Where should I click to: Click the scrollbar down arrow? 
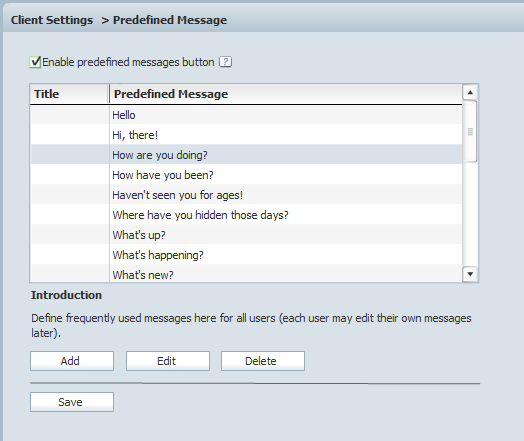[x=470, y=274]
